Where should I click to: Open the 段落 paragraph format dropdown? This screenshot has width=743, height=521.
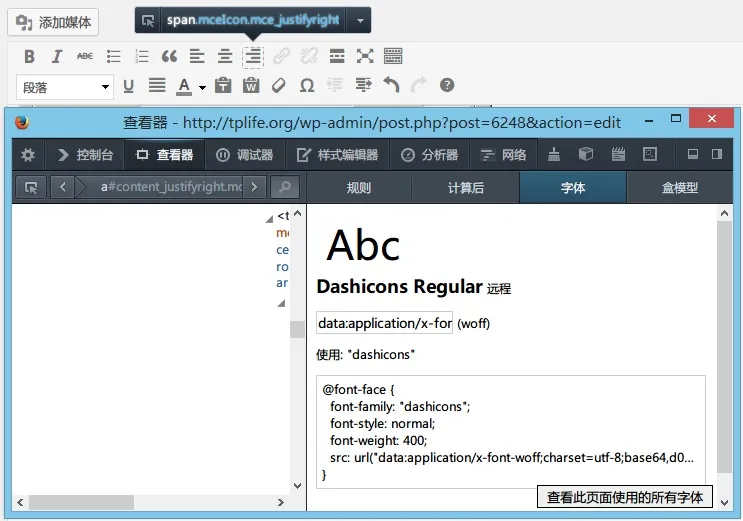(x=65, y=87)
